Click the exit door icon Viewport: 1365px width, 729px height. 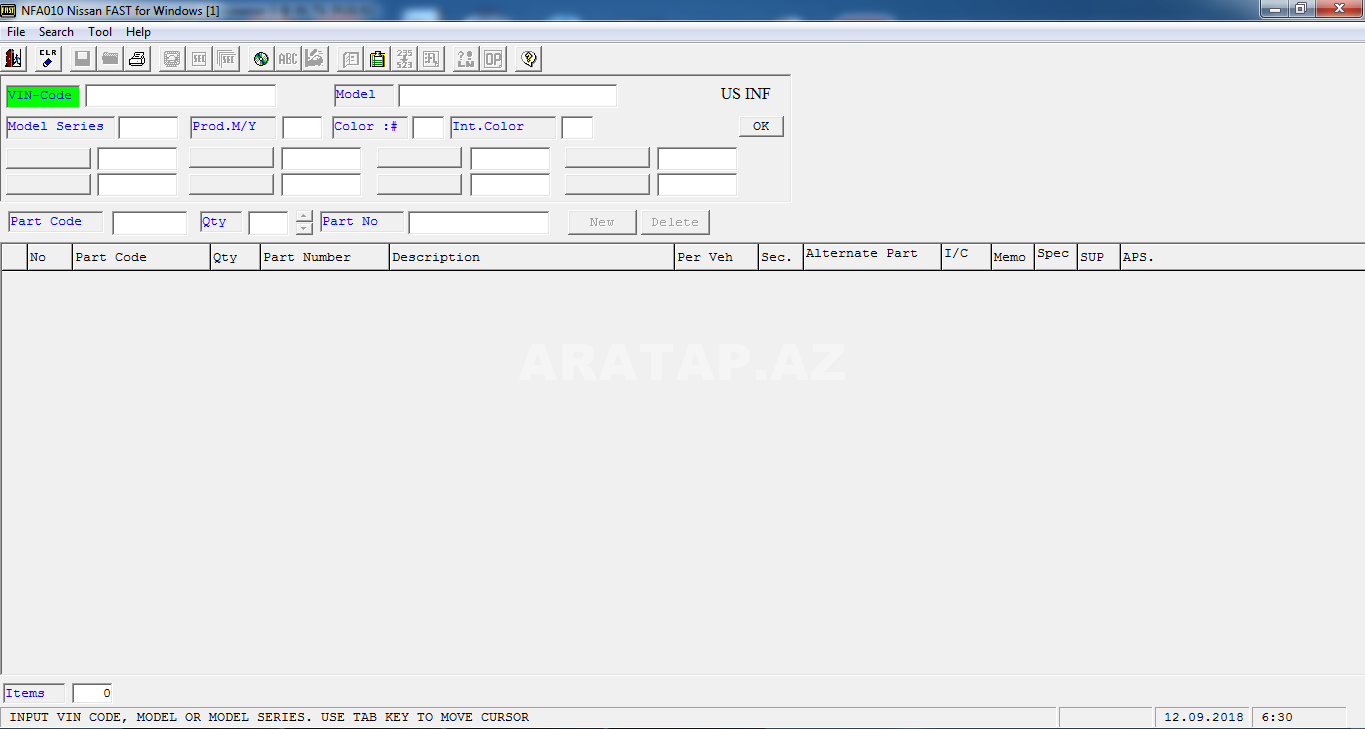point(15,59)
